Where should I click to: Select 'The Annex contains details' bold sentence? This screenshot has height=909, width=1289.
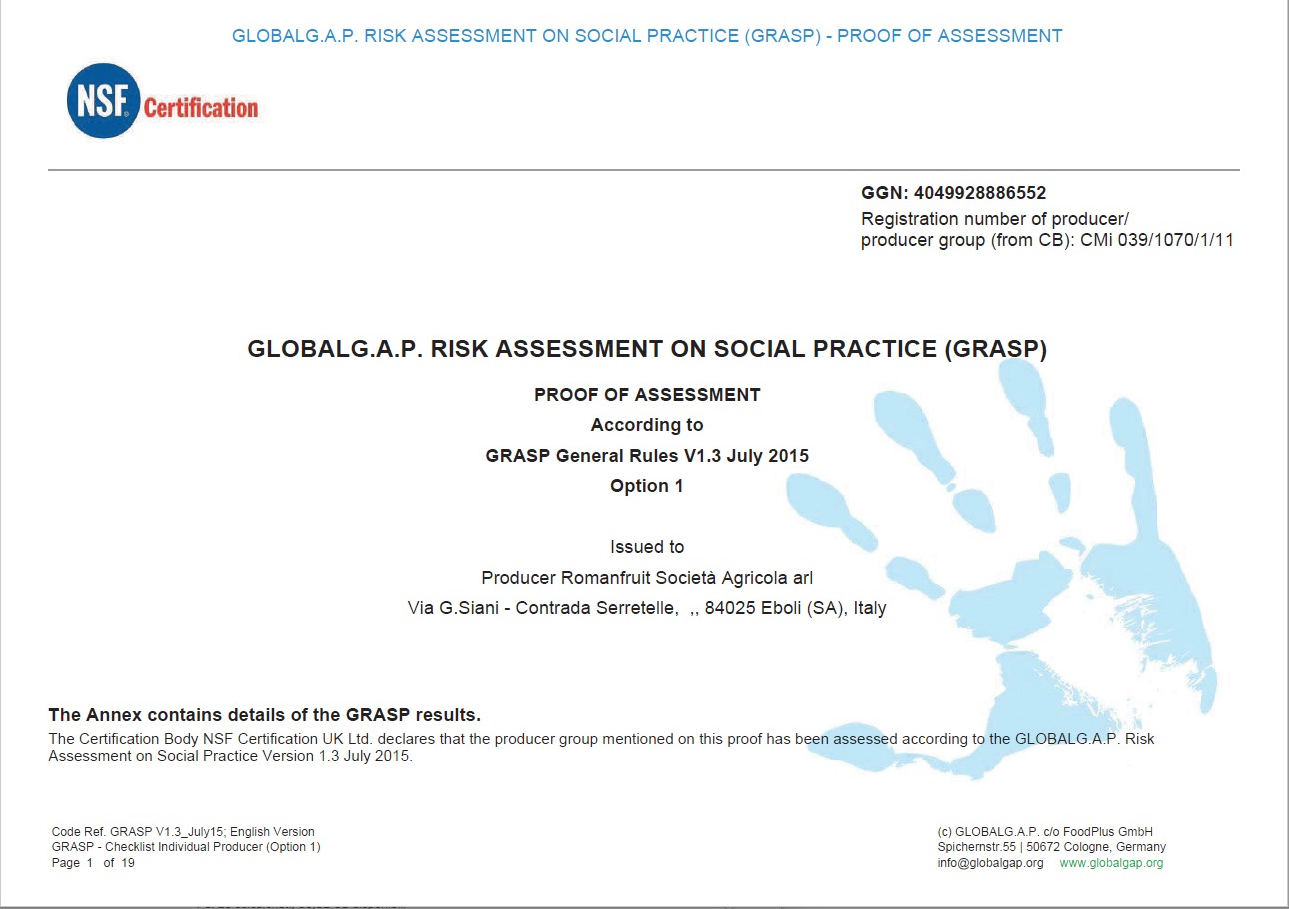point(265,715)
